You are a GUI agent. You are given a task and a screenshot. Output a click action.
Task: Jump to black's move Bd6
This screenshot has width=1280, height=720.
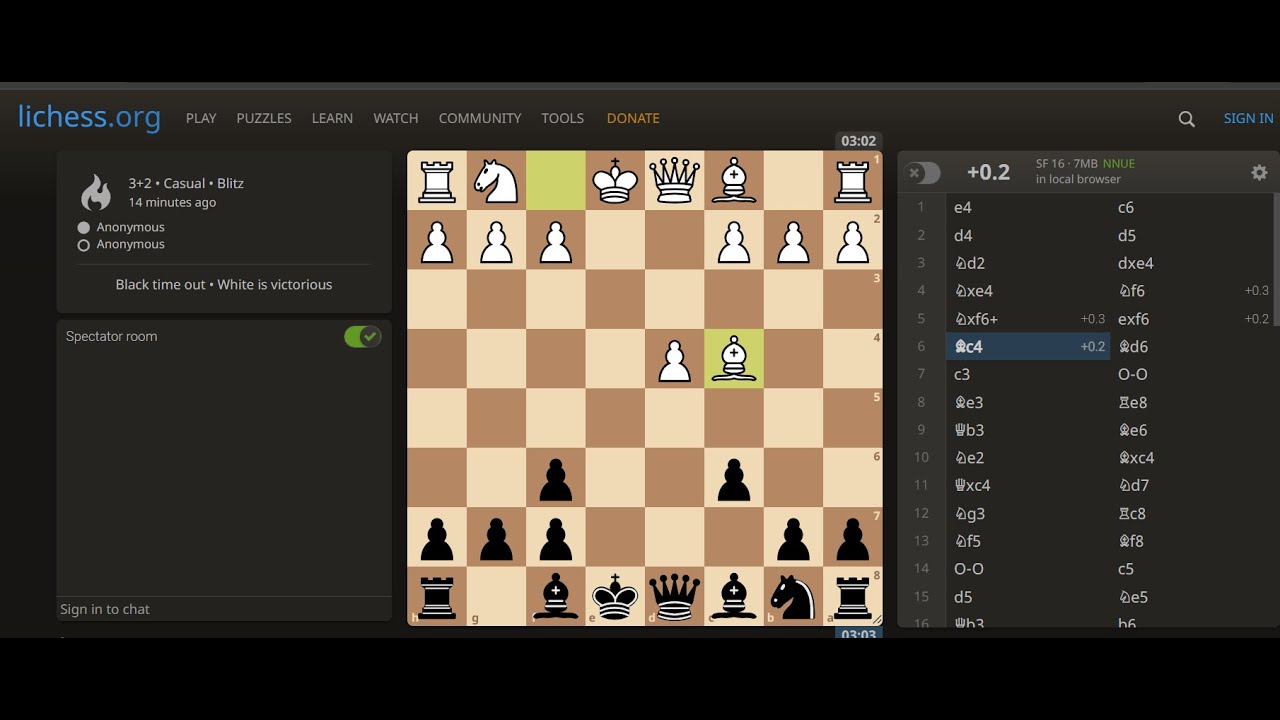1192,347
